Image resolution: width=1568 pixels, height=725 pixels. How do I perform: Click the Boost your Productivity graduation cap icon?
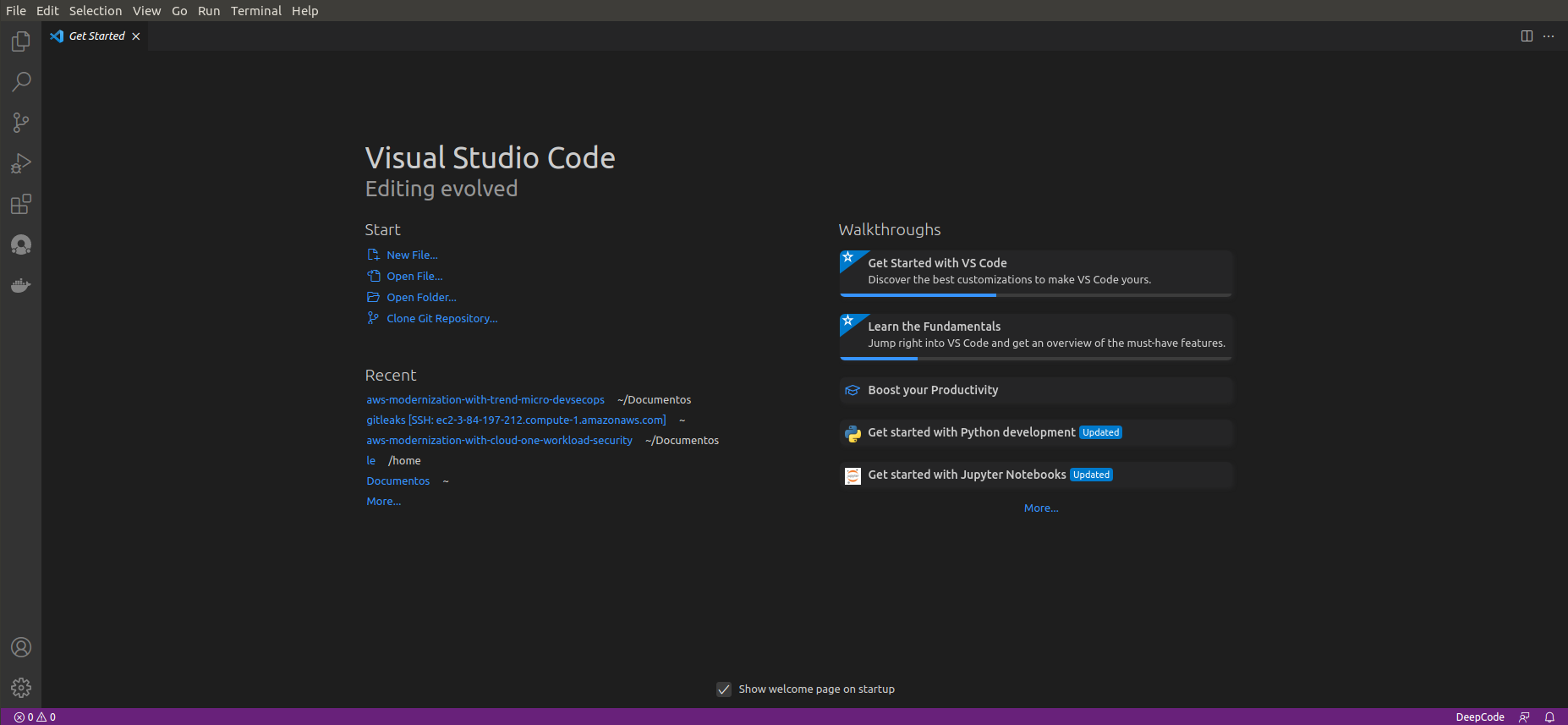tap(853, 390)
